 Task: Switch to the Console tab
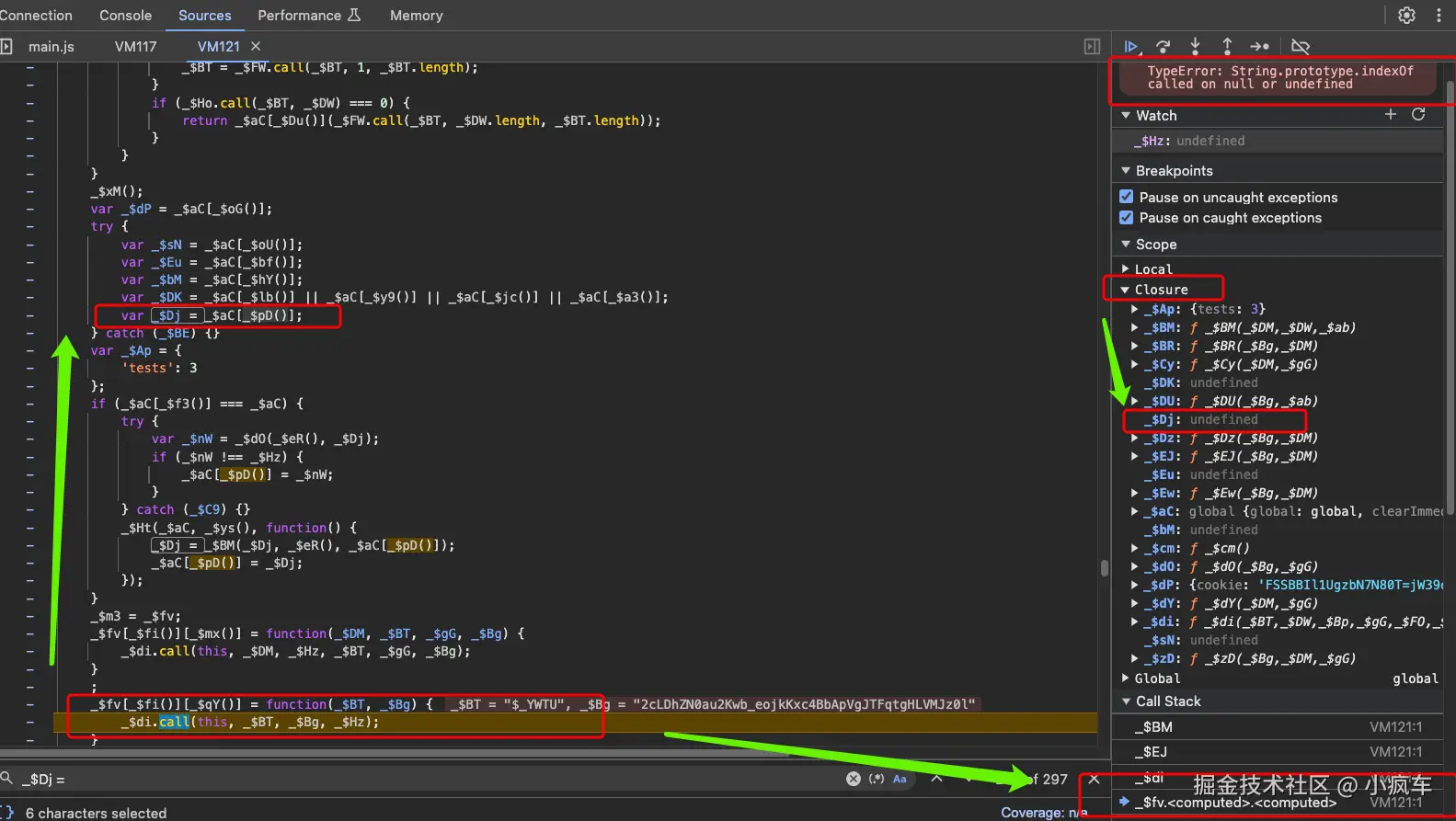tap(125, 16)
